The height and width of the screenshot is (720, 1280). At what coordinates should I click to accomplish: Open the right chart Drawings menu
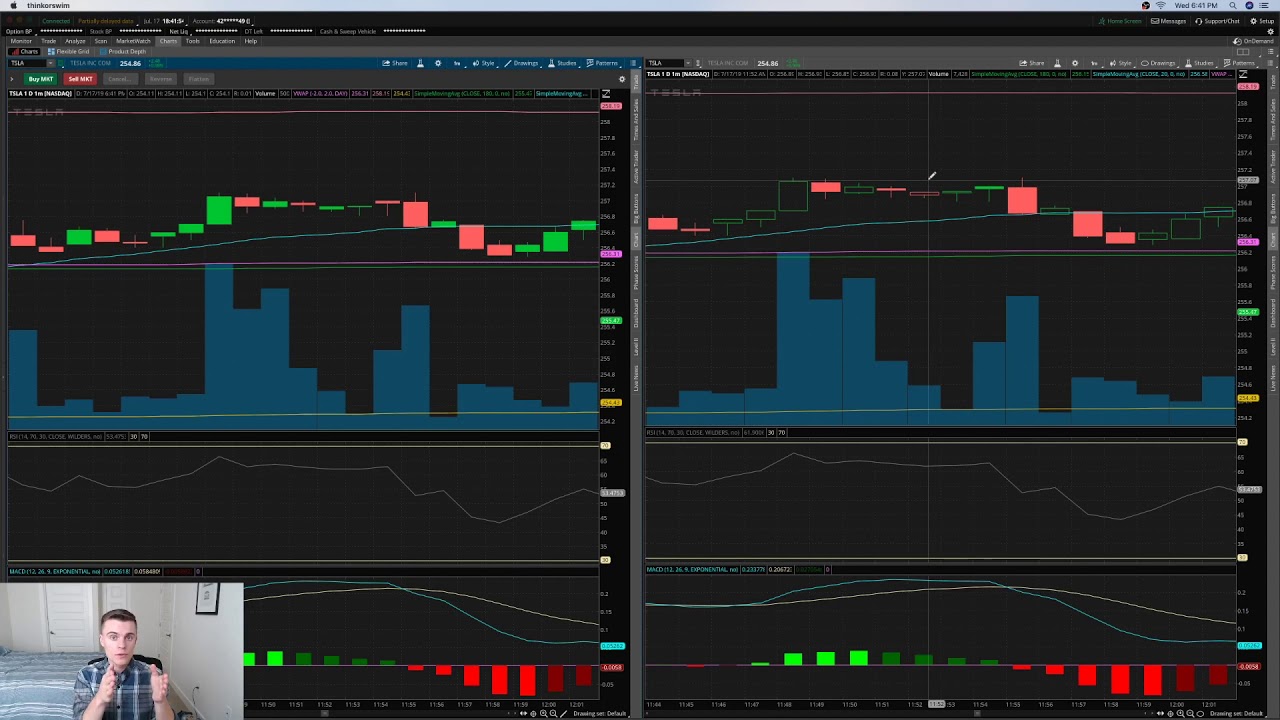tap(1158, 63)
